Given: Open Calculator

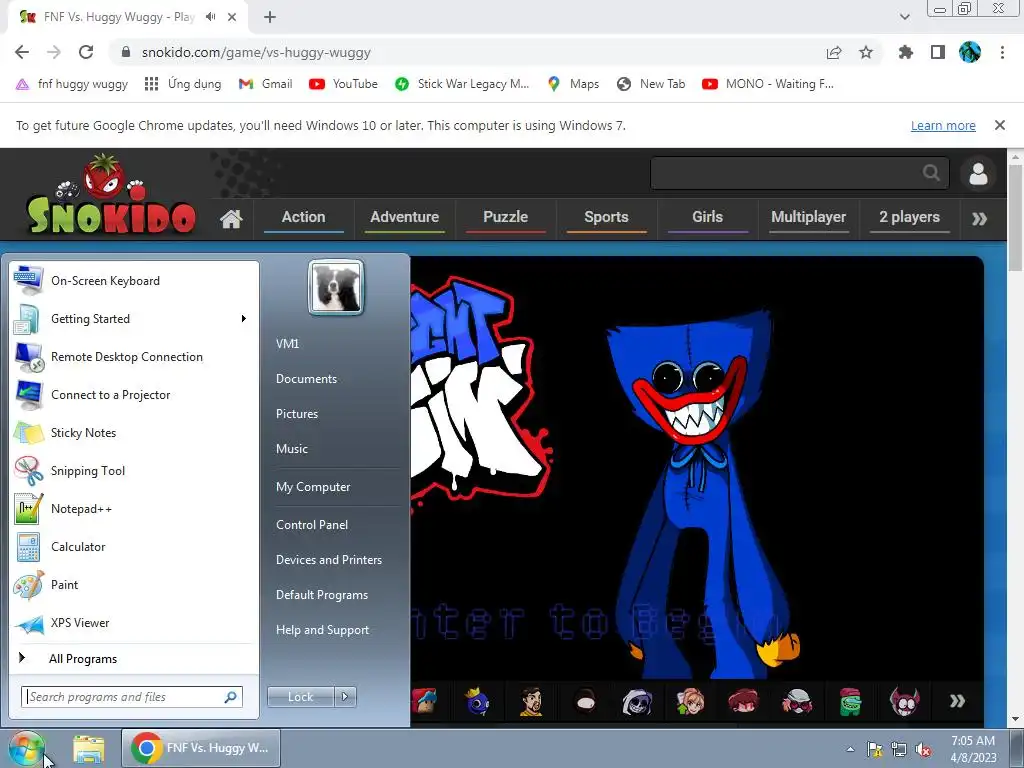Looking at the screenshot, I should click(x=134, y=547).
